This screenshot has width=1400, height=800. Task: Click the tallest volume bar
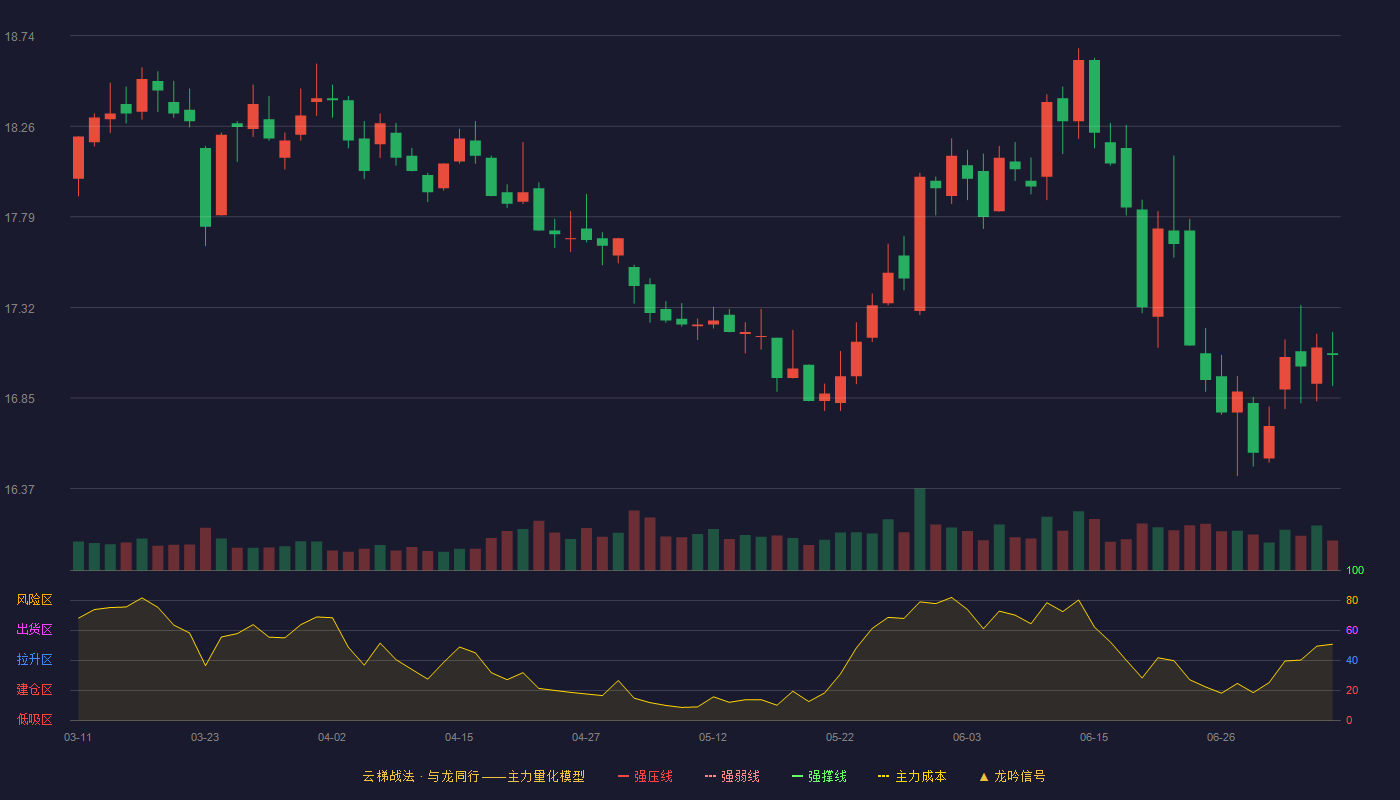click(x=920, y=529)
